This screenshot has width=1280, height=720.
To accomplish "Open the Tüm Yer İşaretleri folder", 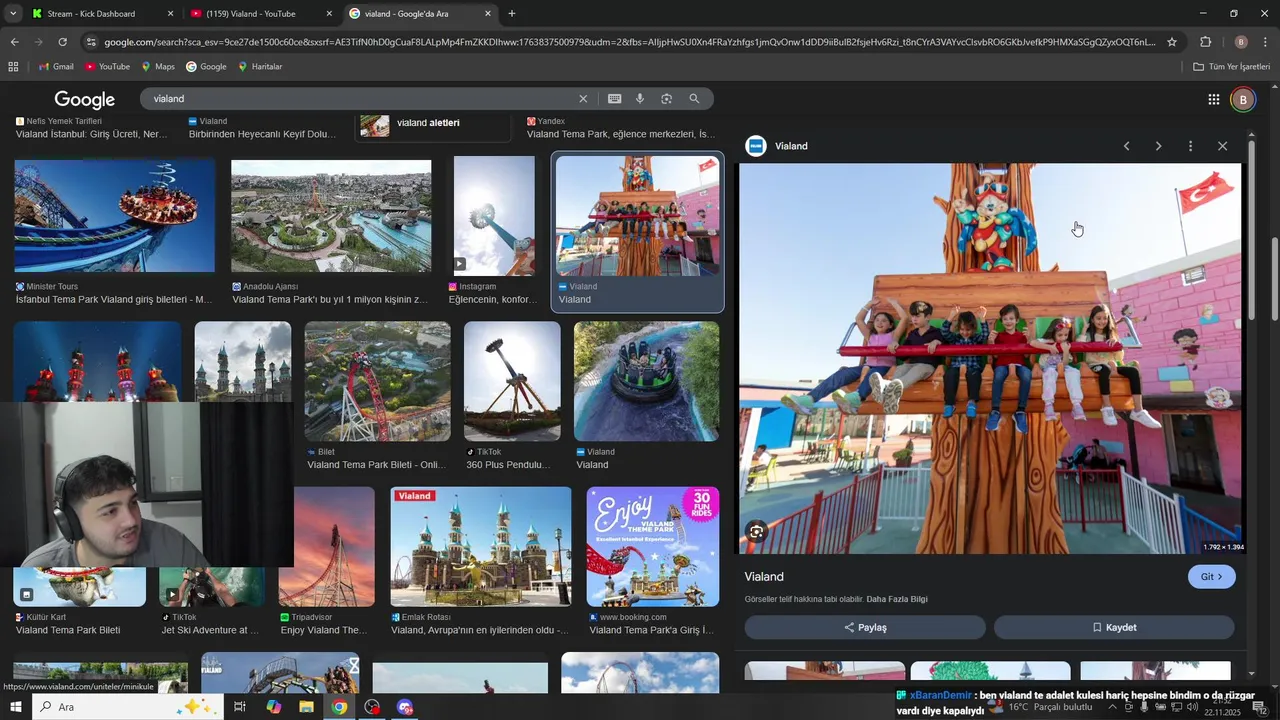I will [1231, 67].
